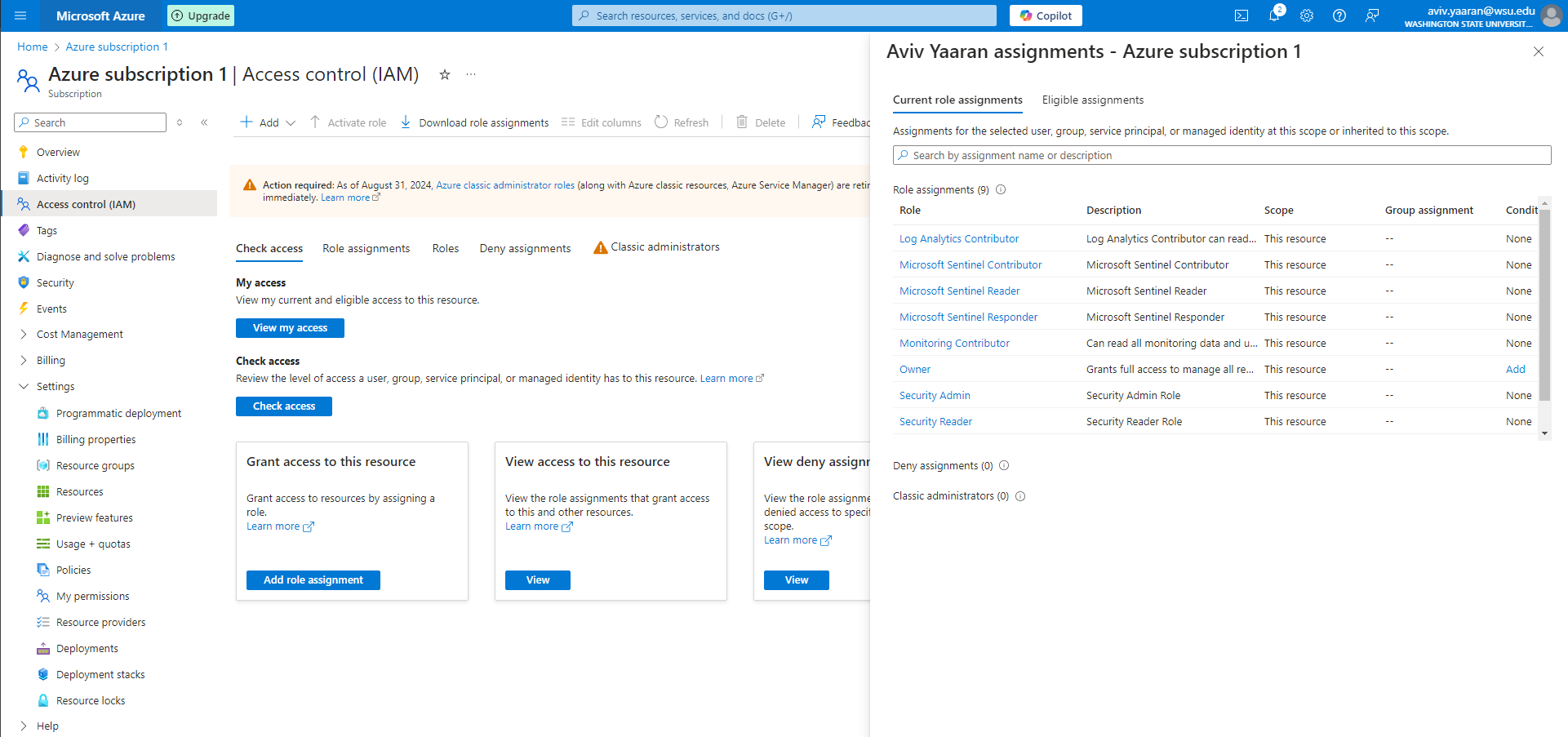Click the scrollbar down arrow in role assignments list
Image resolution: width=1568 pixels, height=737 pixels.
(x=1544, y=433)
